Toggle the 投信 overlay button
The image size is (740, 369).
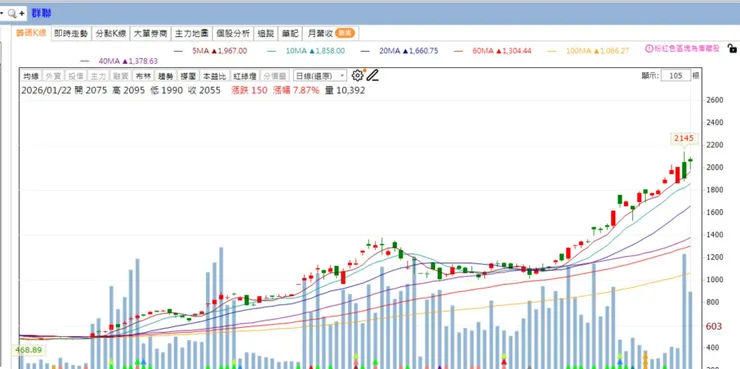75,75
